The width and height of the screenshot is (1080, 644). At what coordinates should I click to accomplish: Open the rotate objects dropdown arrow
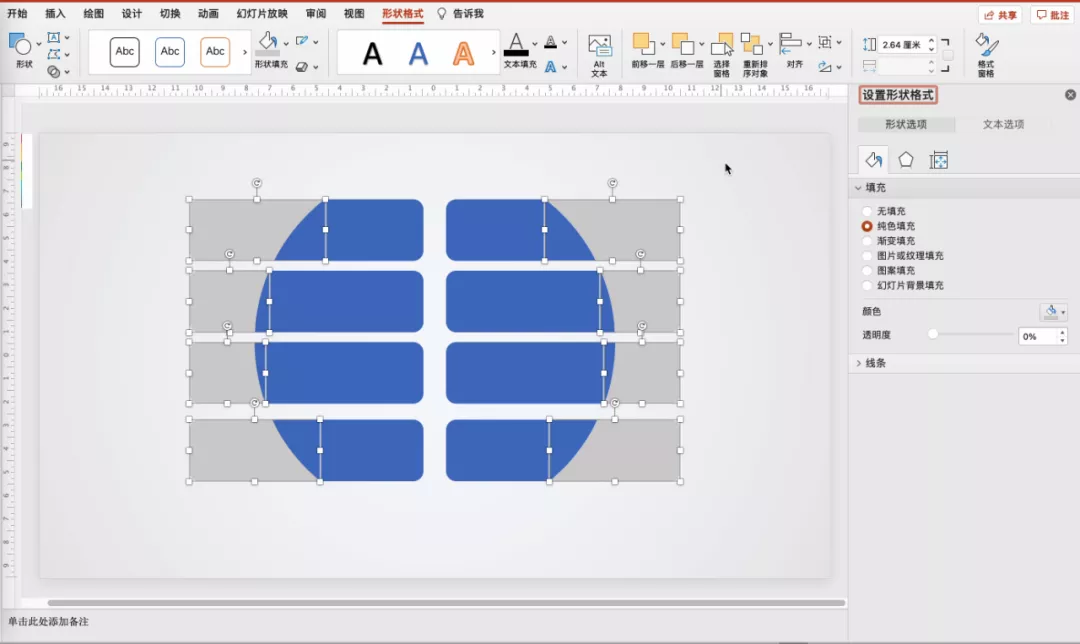(839, 67)
